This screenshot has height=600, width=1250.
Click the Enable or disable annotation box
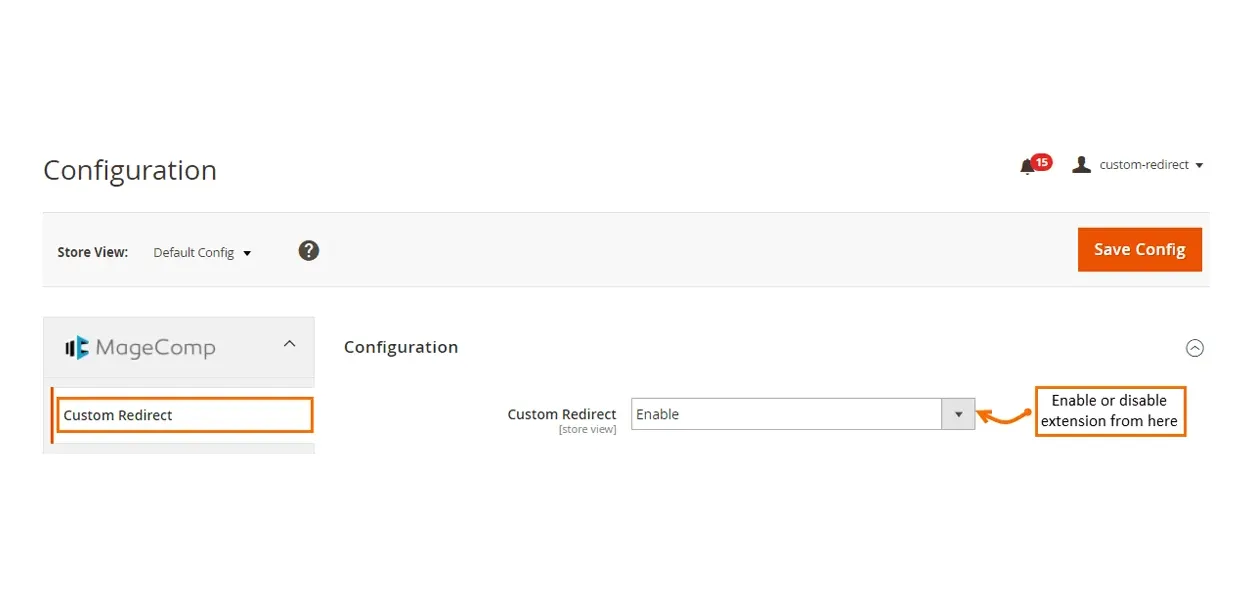pyautogui.click(x=1109, y=411)
